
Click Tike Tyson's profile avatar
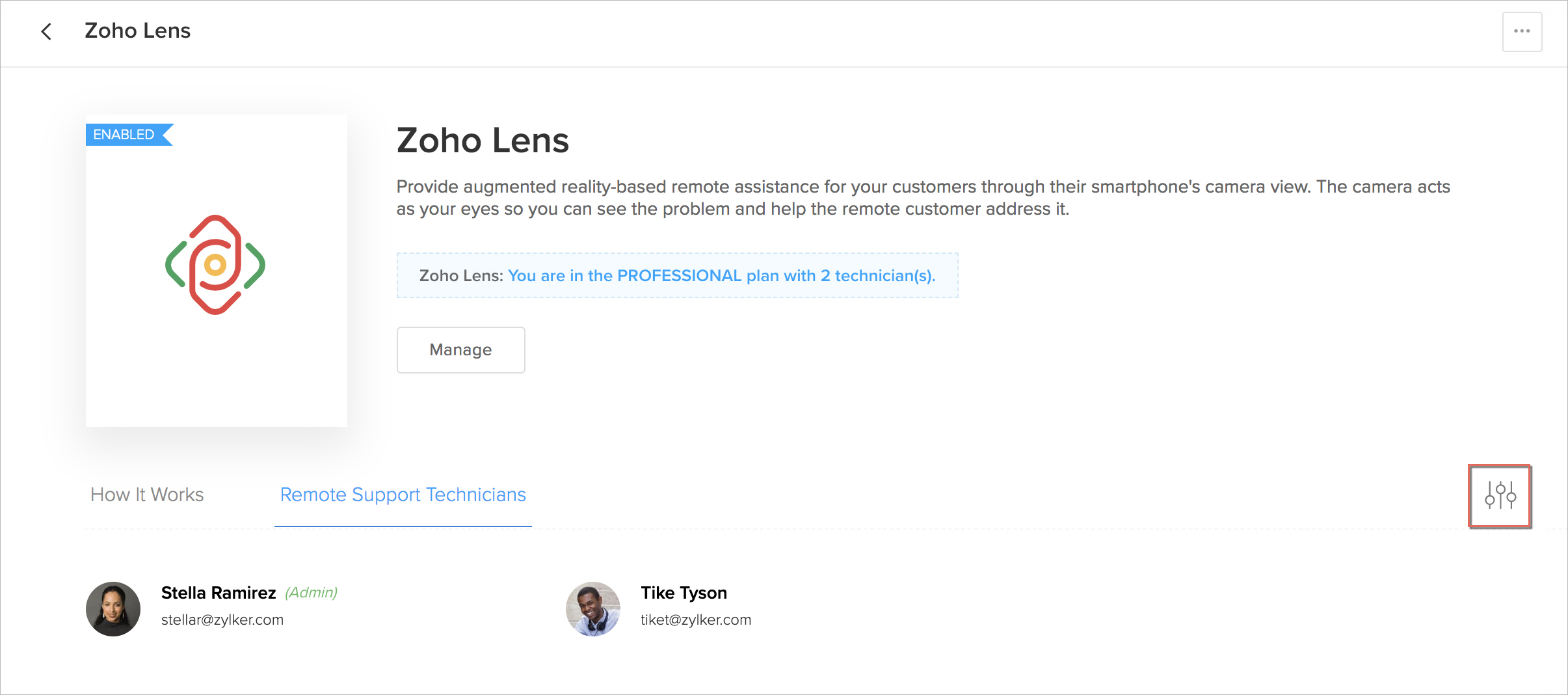click(592, 609)
